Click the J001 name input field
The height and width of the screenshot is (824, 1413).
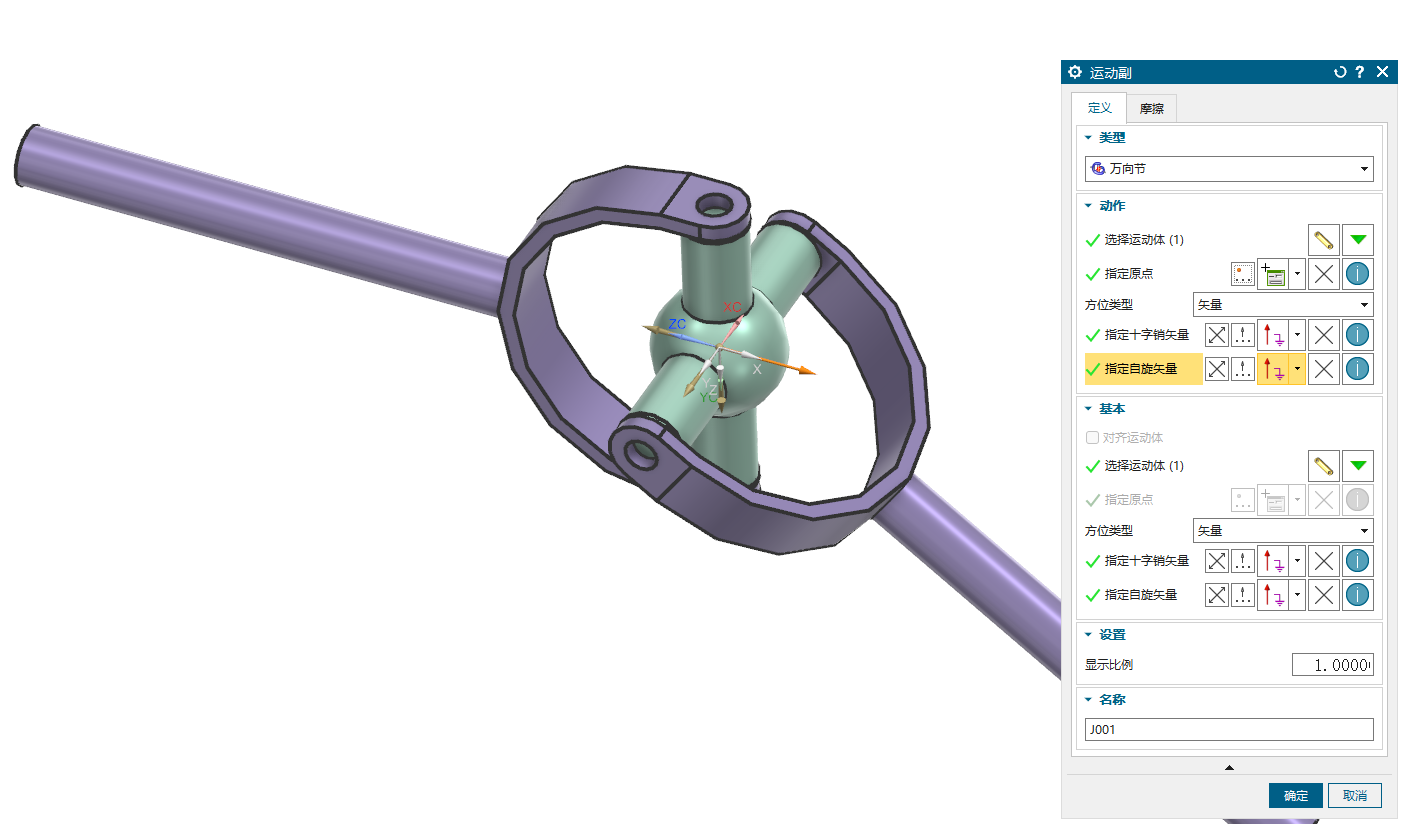click(x=1229, y=730)
